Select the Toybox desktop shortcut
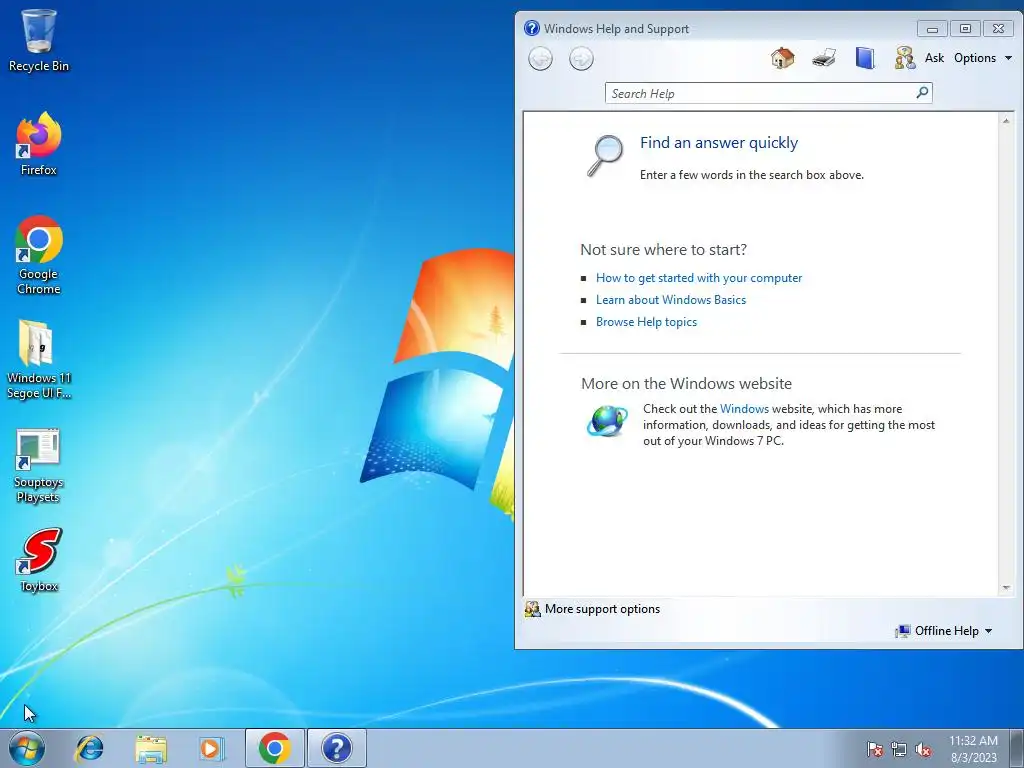The width and height of the screenshot is (1024, 768). (39, 560)
